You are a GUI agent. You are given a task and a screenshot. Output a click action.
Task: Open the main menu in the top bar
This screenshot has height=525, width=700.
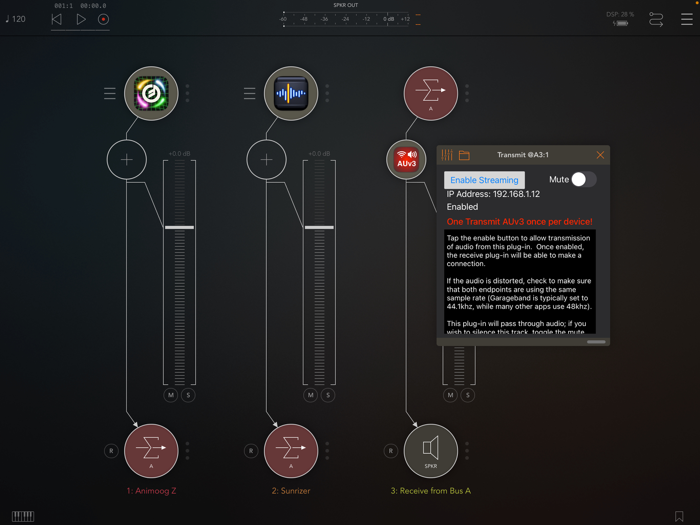(687, 19)
